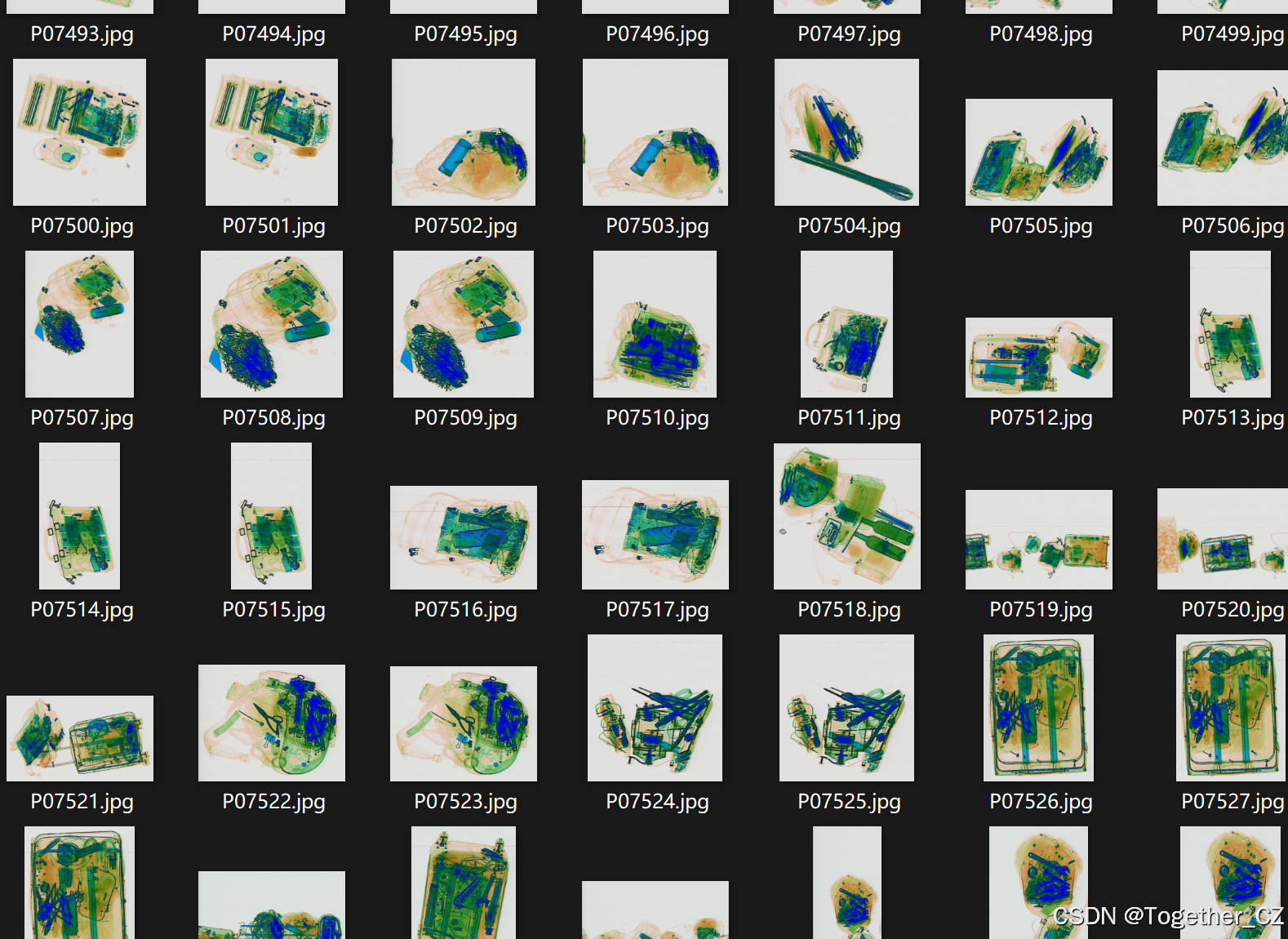1288x939 pixels.
Task: Select the P07523.jpg thumbnail image
Action: pyautogui.click(x=464, y=723)
